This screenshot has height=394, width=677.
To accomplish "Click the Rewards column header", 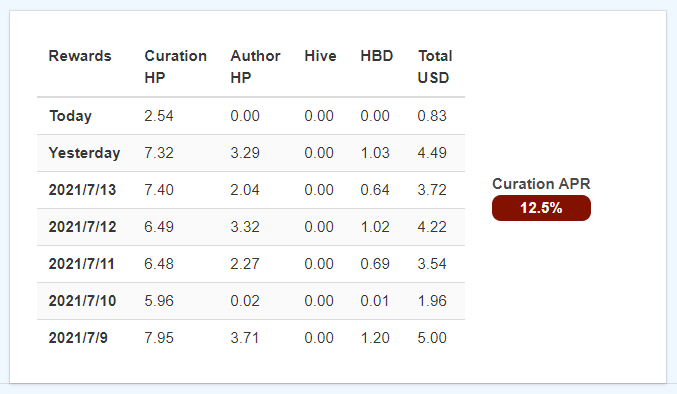I will (80, 56).
